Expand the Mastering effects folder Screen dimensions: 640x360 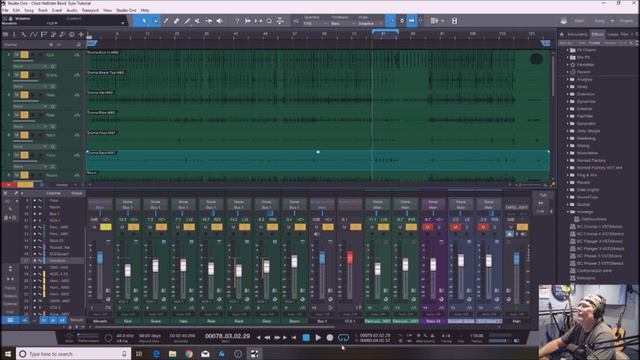coord(568,138)
